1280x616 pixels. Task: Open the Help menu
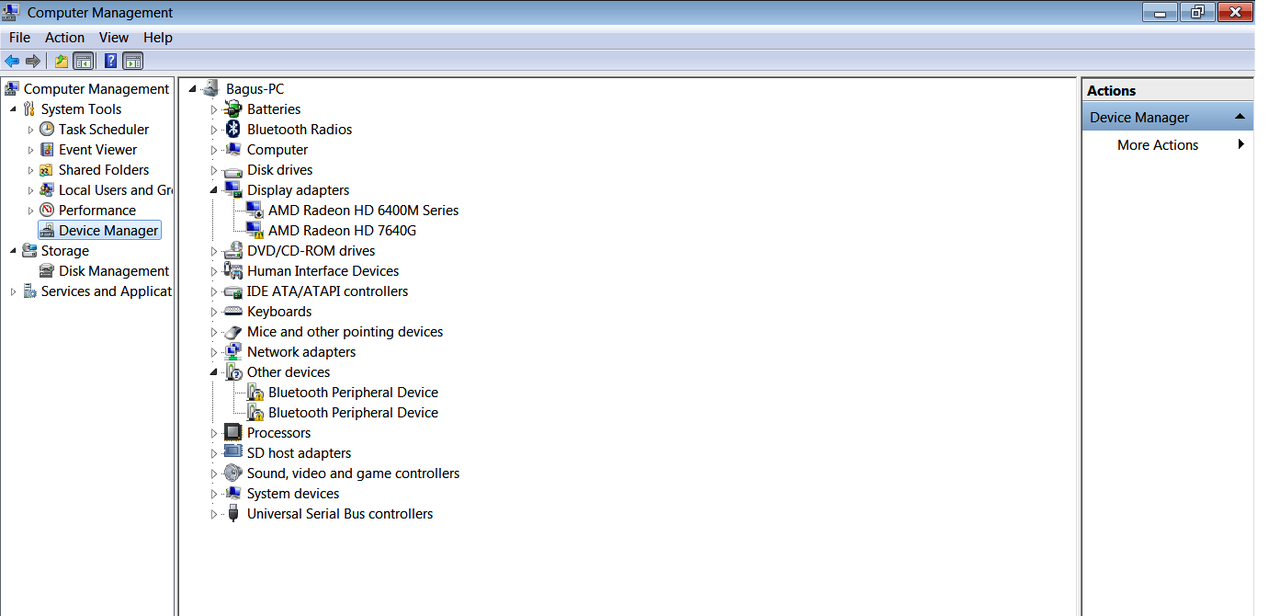coord(158,37)
